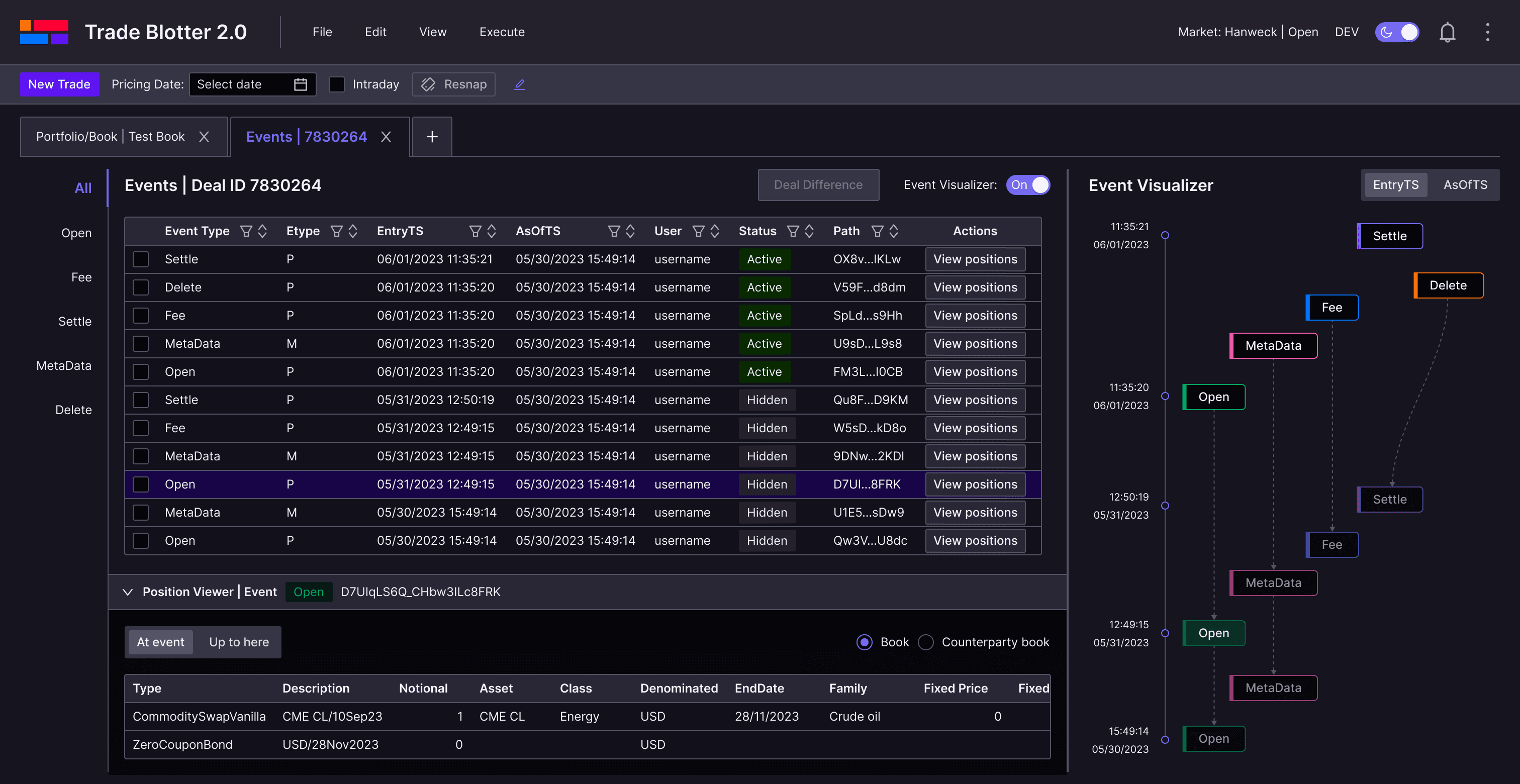The height and width of the screenshot is (784, 1520).
Task: Open the Execute menu
Action: click(x=502, y=33)
